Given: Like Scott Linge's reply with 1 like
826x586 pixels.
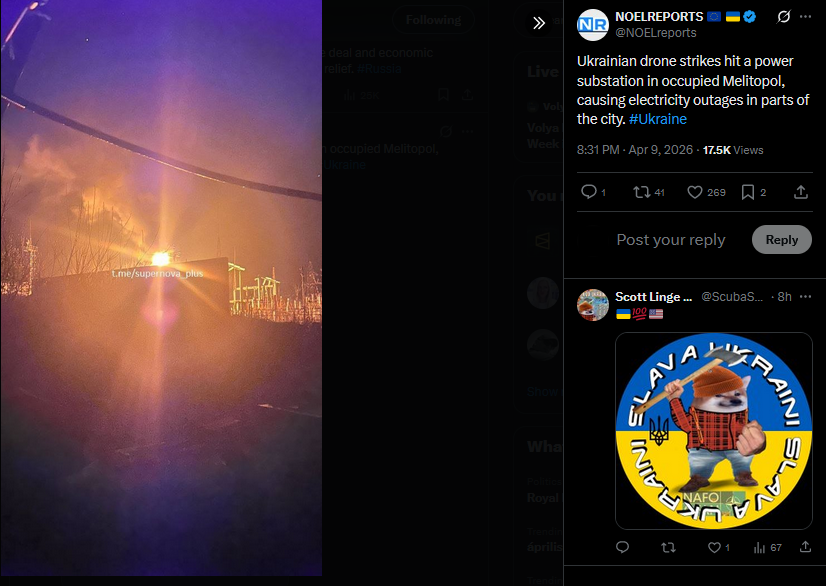Looking at the screenshot, I should pyautogui.click(x=719, y=548).
